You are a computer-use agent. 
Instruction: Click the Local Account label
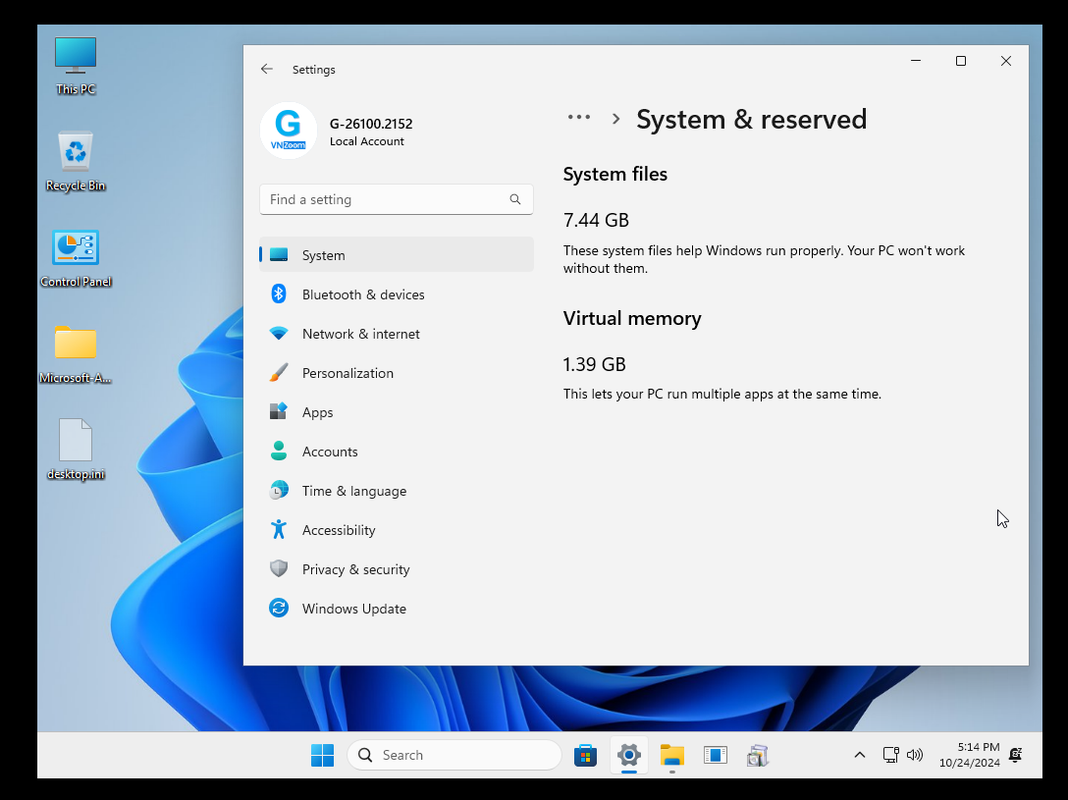point(366,142)
